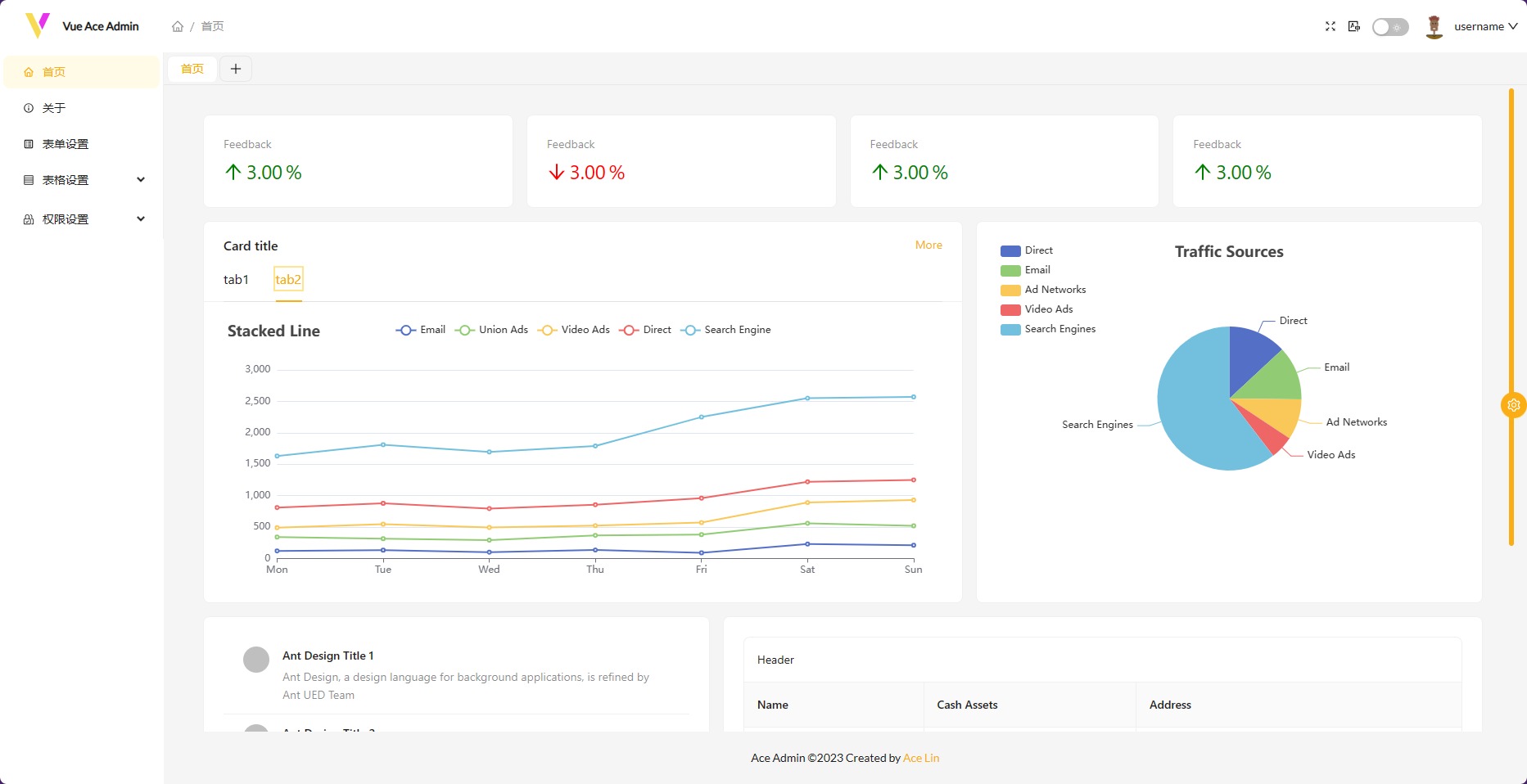Click the down arrow icon in second Feedback card
This screenshot has width=1527, height=784.
point(557,172)
